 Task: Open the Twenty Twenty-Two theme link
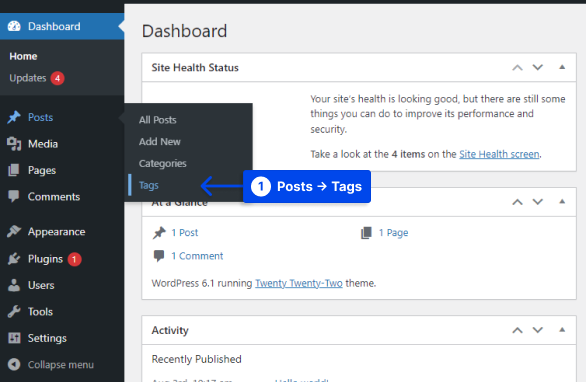point(299,283)
